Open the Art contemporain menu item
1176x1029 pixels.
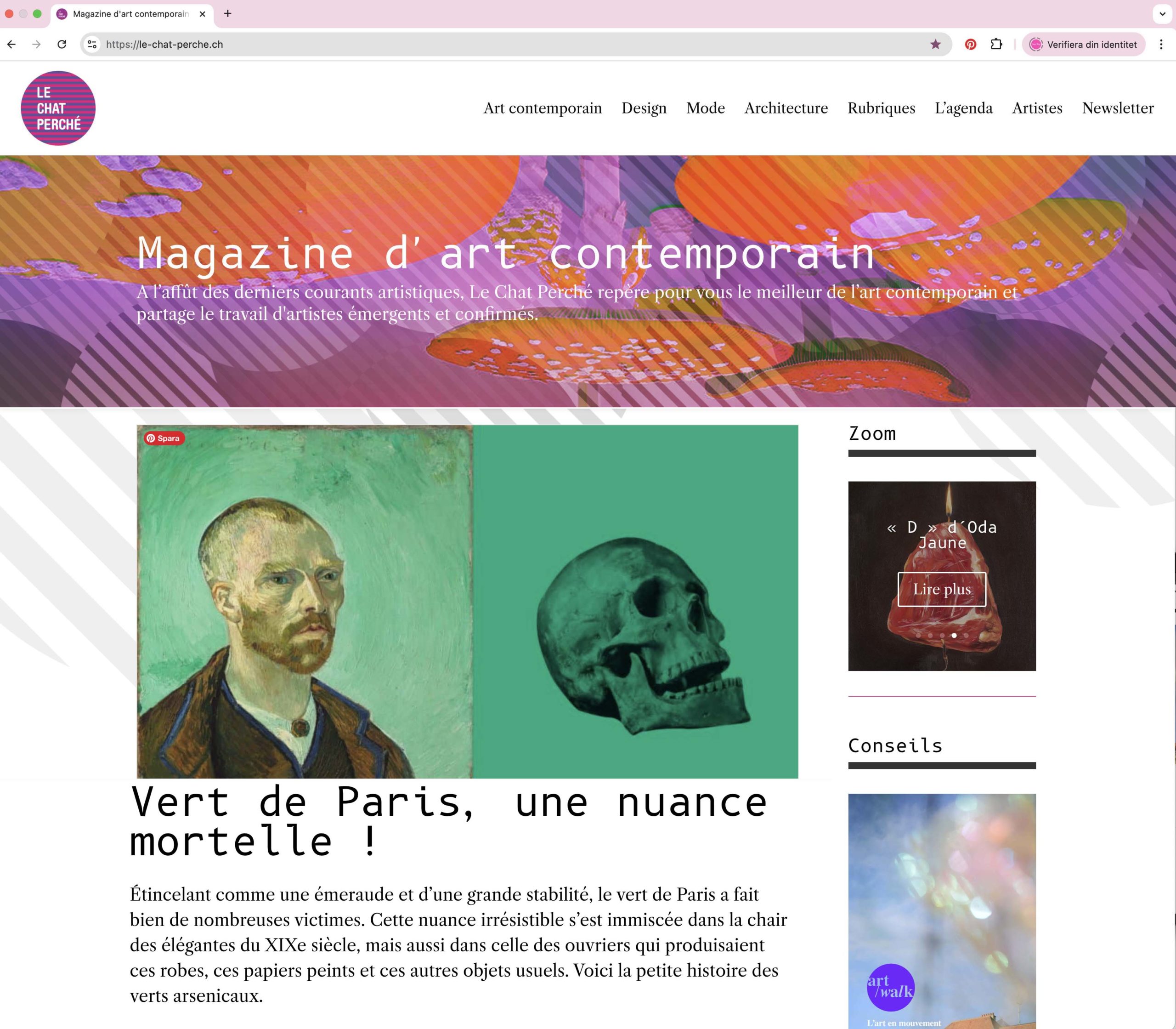[x=543, y=108]
